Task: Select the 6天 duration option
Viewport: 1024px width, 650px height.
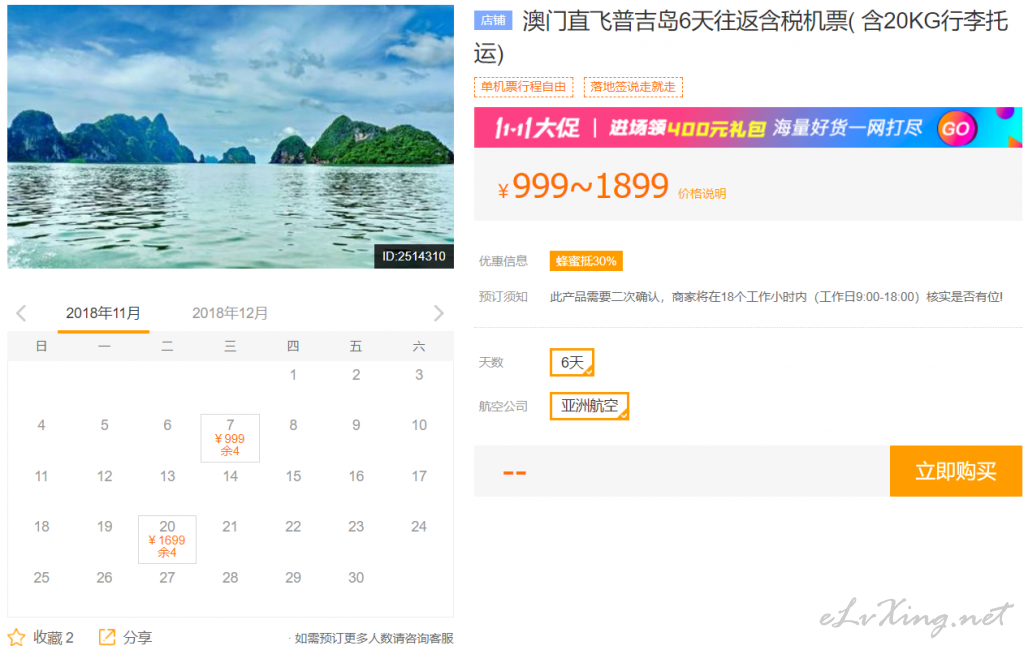Action: (572, 362)
